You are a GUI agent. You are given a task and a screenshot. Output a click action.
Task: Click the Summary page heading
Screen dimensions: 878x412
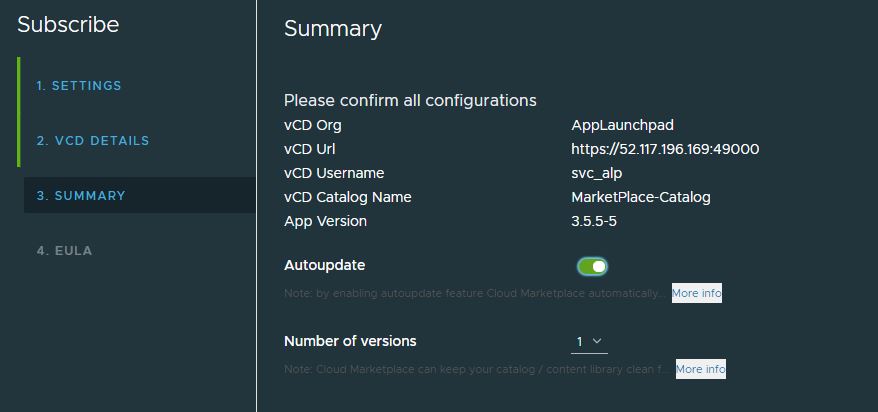[333, 29]
